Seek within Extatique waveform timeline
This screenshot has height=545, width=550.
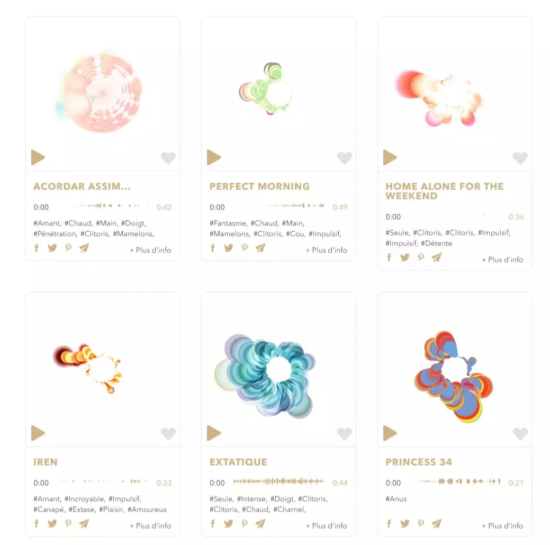coord(278,481)
